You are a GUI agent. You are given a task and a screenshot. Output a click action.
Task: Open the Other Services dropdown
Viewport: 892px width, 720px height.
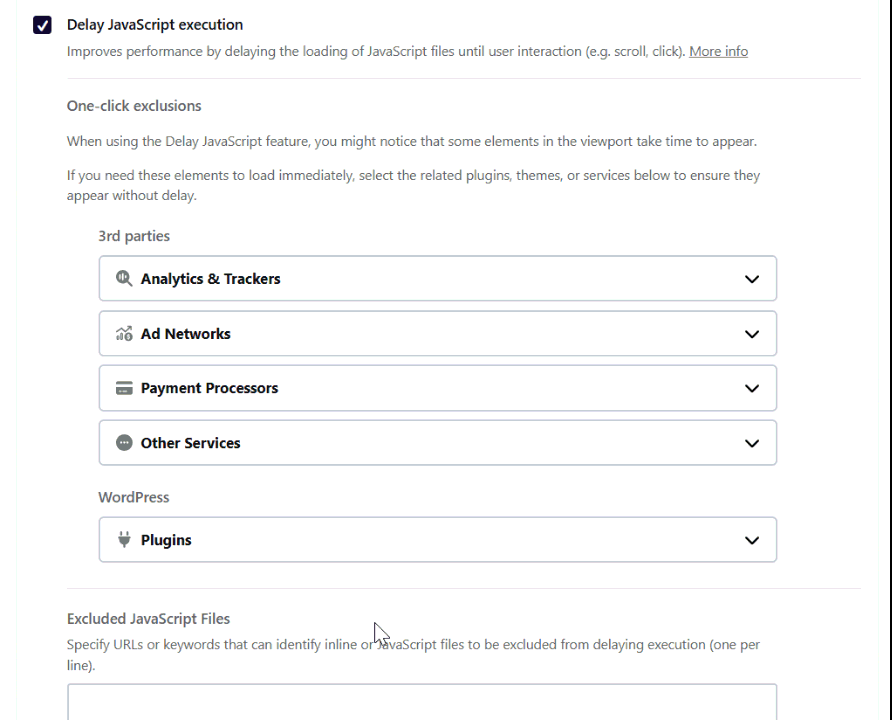pos(752,443)
